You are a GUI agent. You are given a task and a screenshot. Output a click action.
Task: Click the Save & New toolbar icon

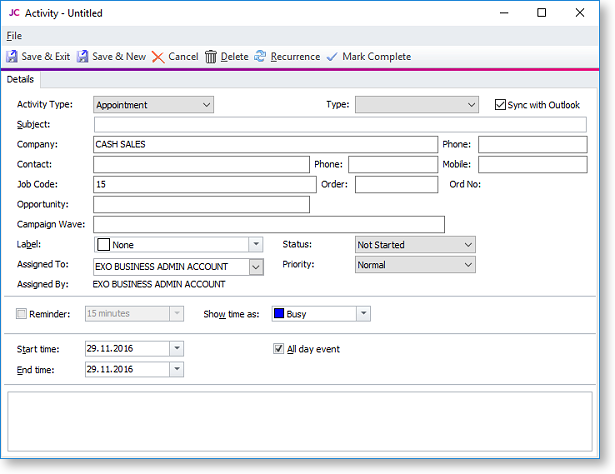(x=83, y=57)
